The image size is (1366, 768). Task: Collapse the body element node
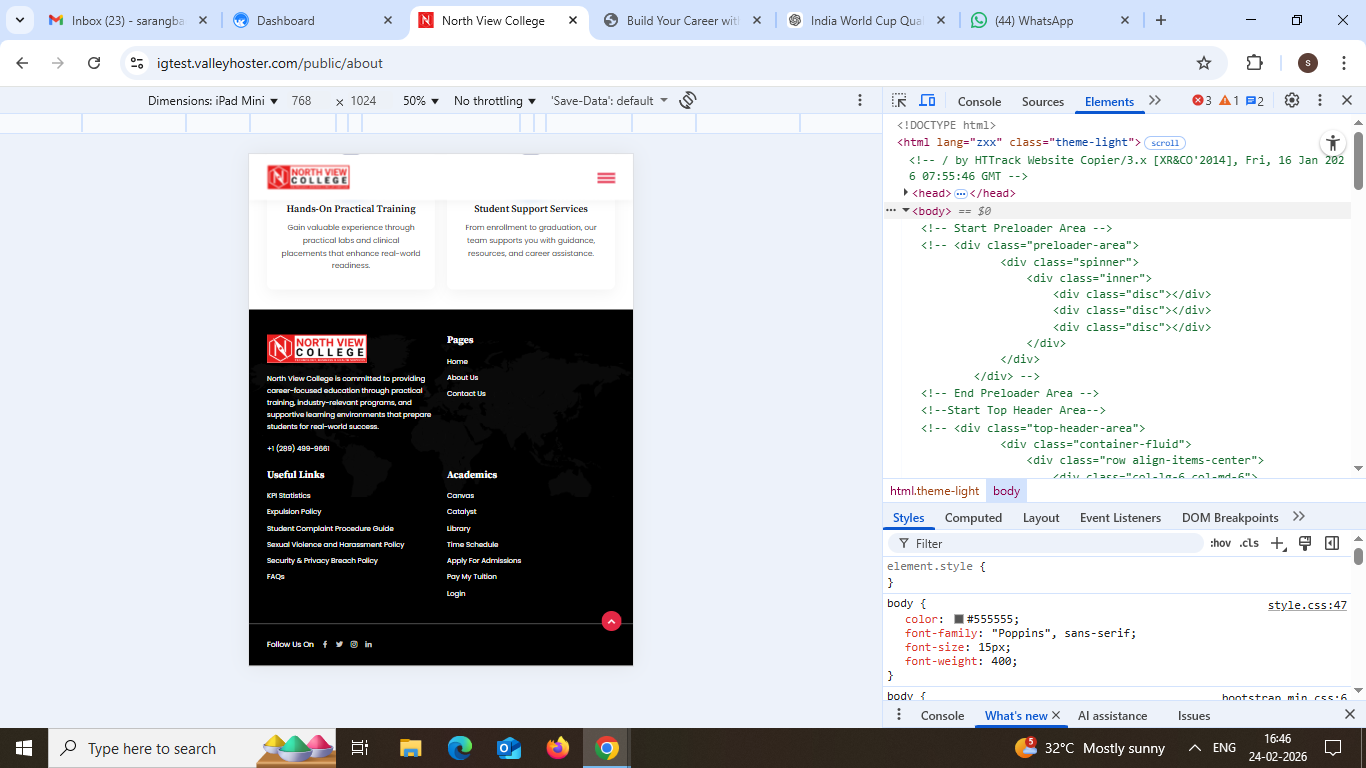tap(906, 211)
